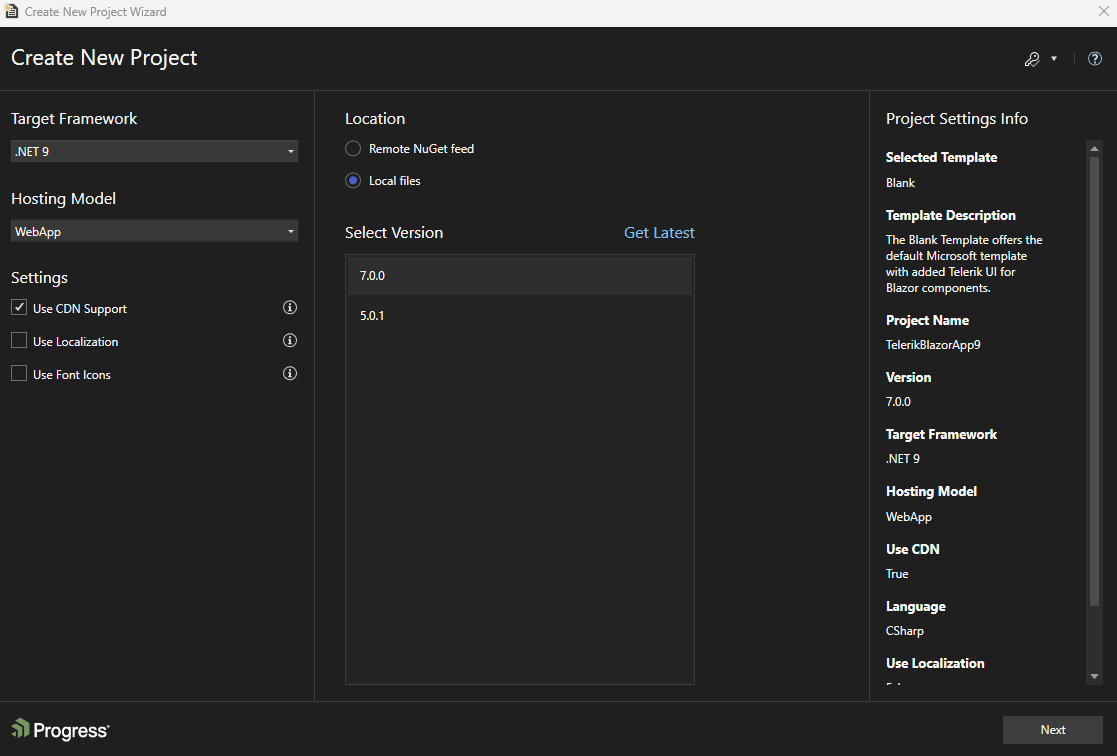Open the Target Framework .NET 9 dropdown
The image size is (1117, 756).
(154, 151)
